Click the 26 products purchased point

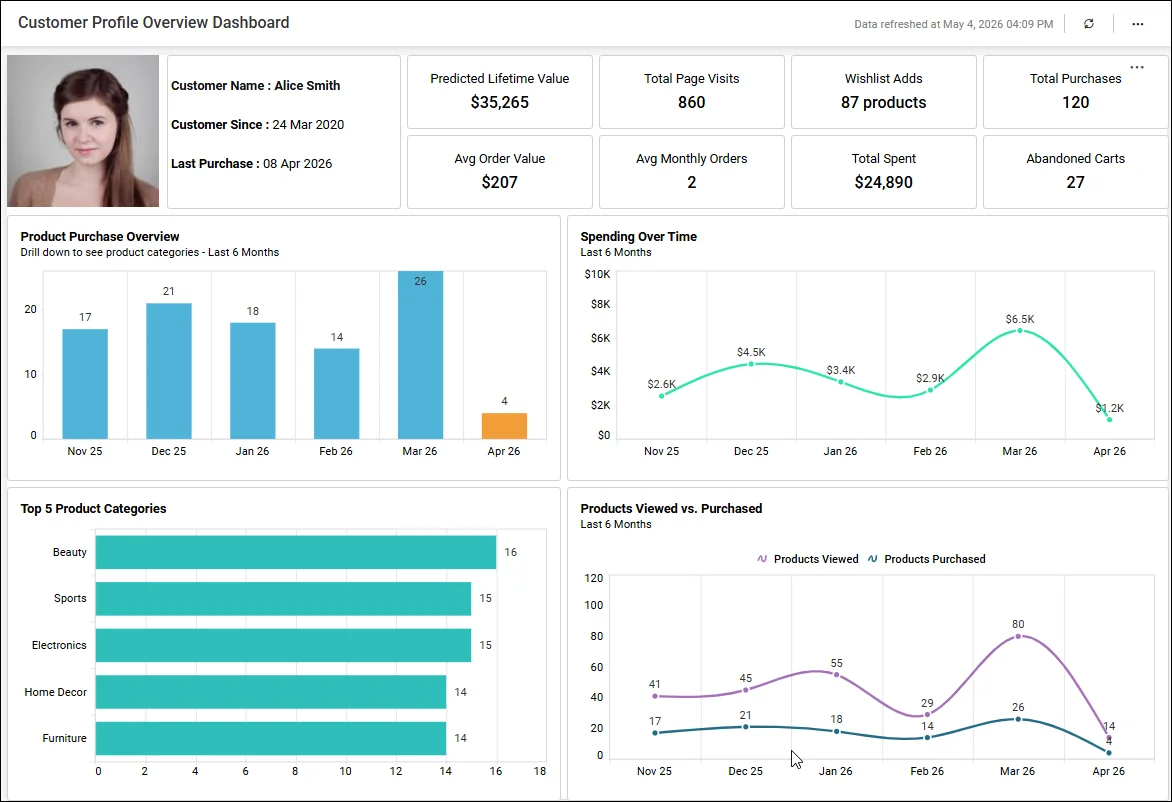click(1018, 719)
